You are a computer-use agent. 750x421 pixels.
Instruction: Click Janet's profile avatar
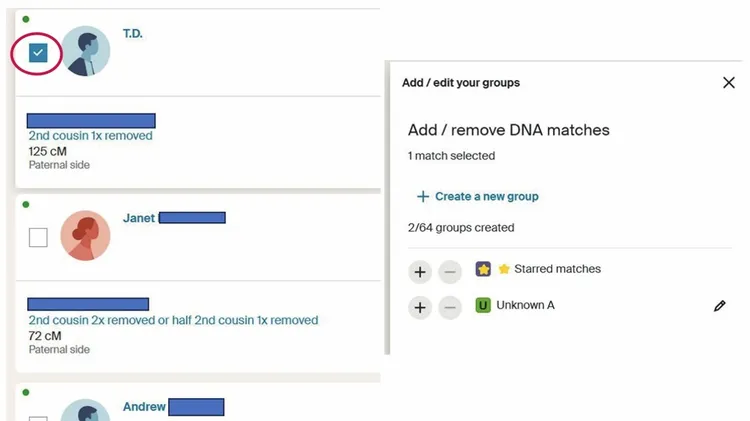[86, 236]
